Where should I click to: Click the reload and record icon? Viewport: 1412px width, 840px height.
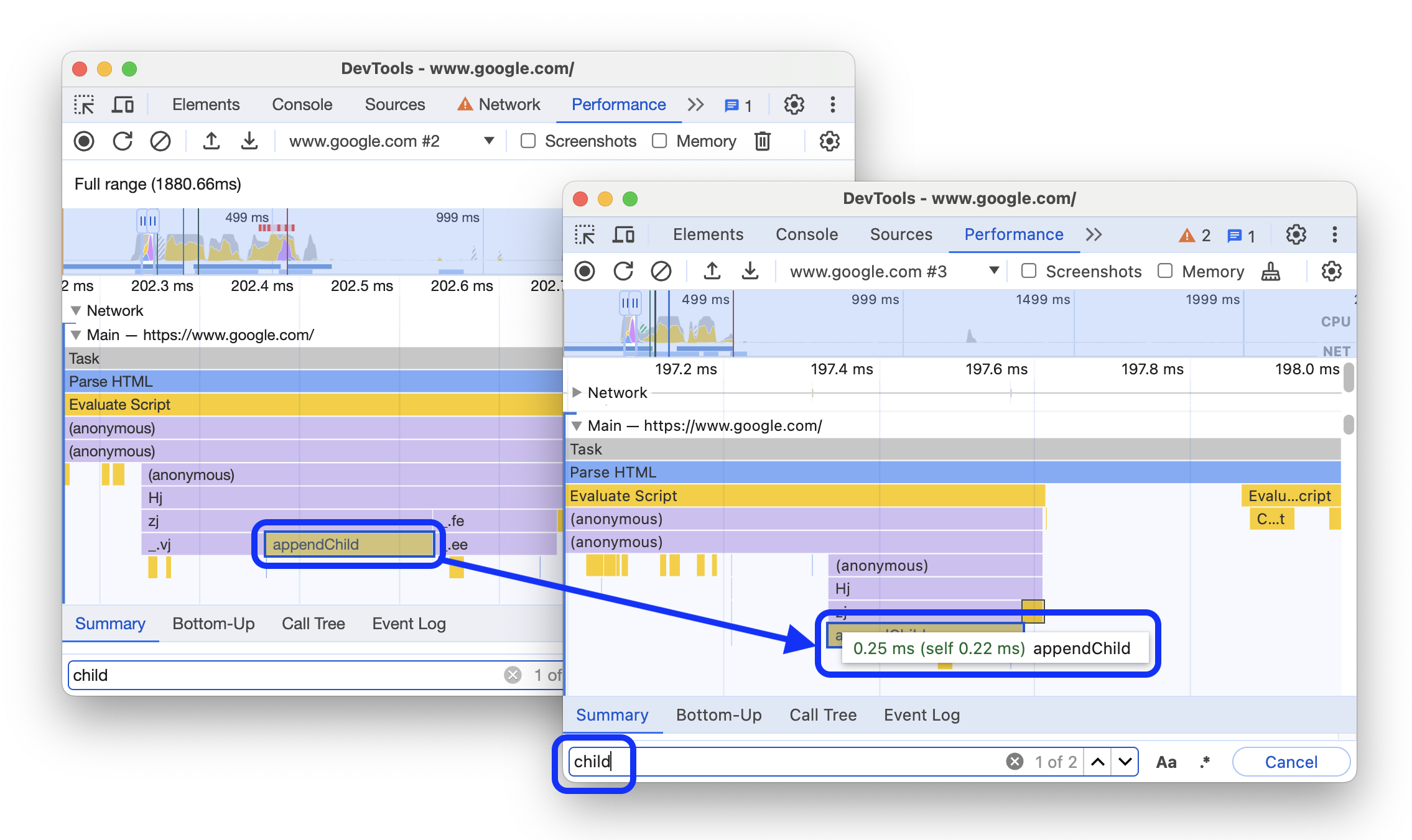(x=623, y=271)
